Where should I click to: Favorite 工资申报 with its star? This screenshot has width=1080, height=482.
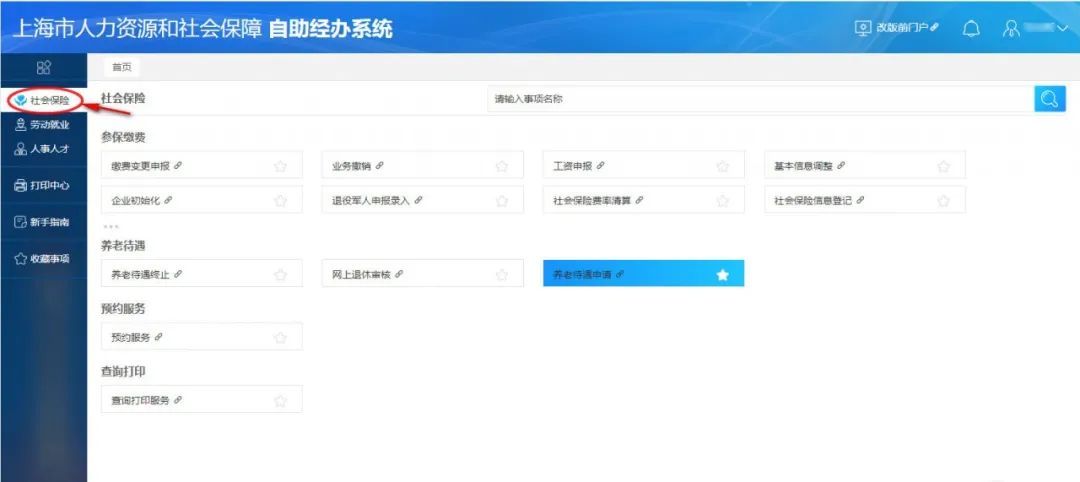(723, 166)
